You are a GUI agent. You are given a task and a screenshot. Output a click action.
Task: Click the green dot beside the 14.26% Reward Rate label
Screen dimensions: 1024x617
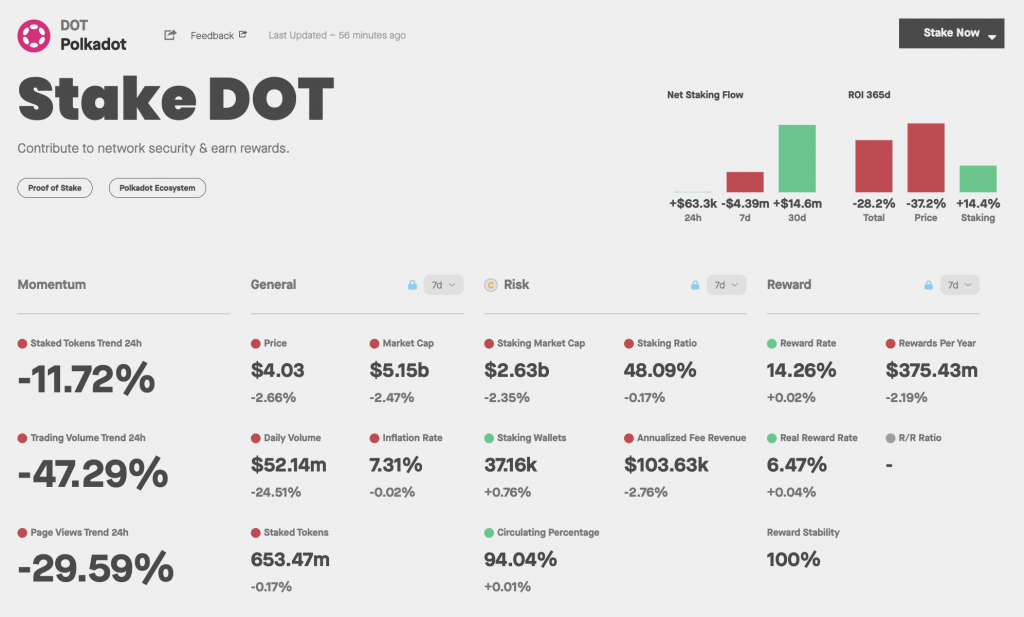tap(771, 343)
